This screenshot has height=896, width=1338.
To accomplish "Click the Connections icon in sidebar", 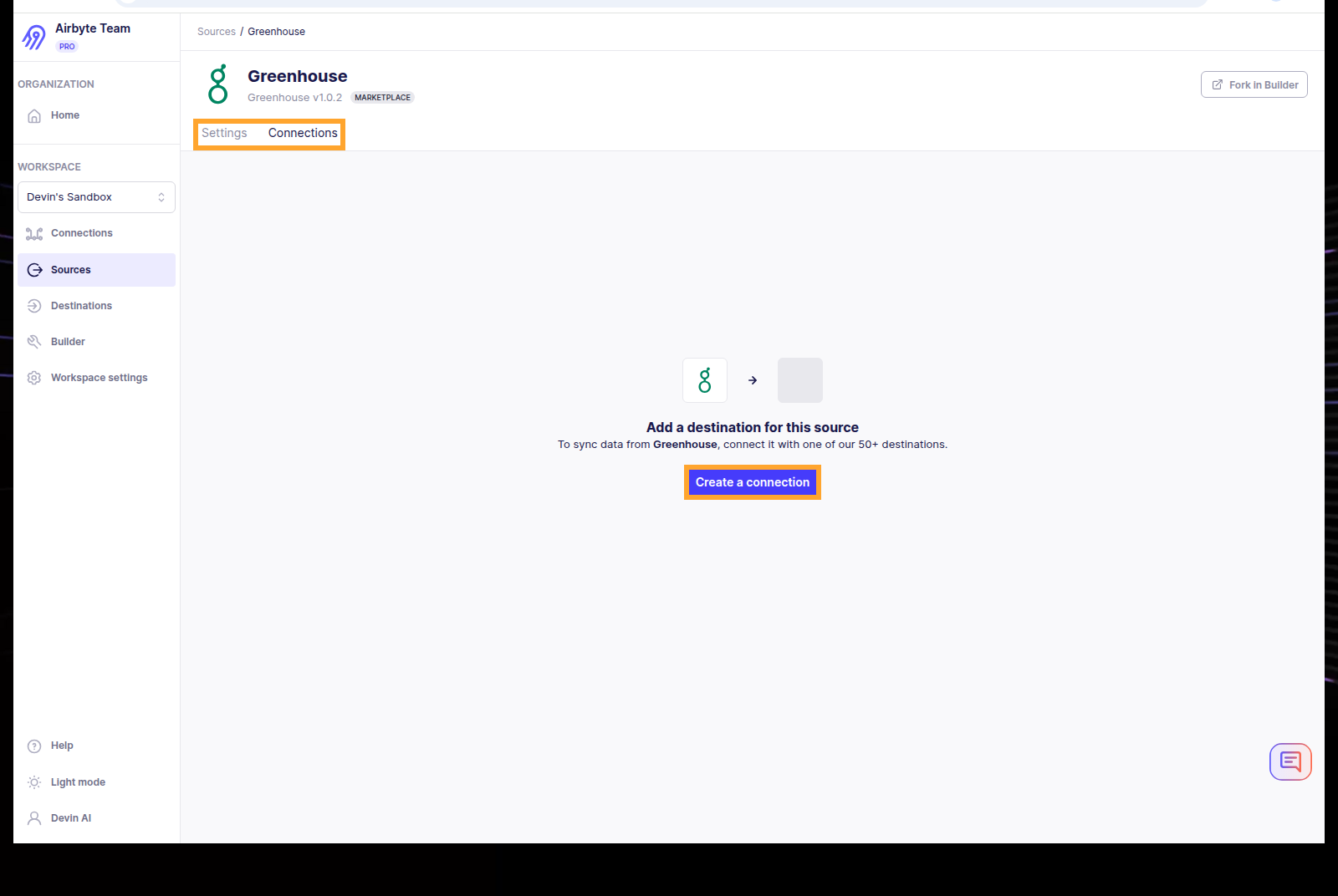I will click(x=34, y=234).
